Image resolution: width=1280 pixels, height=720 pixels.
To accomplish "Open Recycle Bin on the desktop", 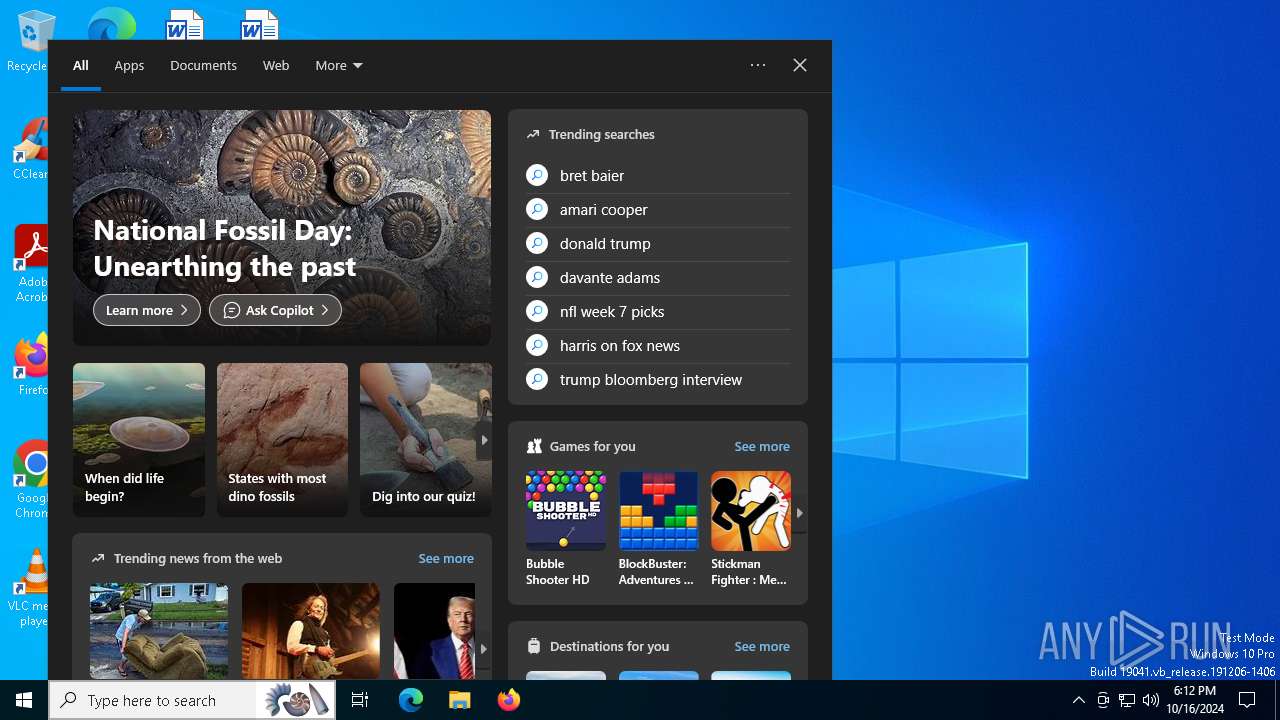I will [30, 41].
